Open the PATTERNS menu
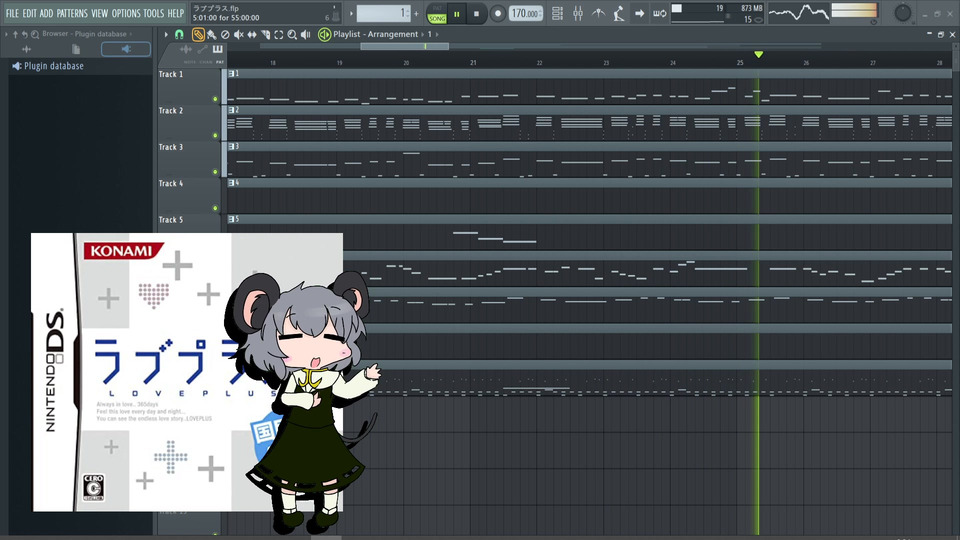The width and height of the screenshot is (960, 540). pyautogui.click(x=72, y=13)
